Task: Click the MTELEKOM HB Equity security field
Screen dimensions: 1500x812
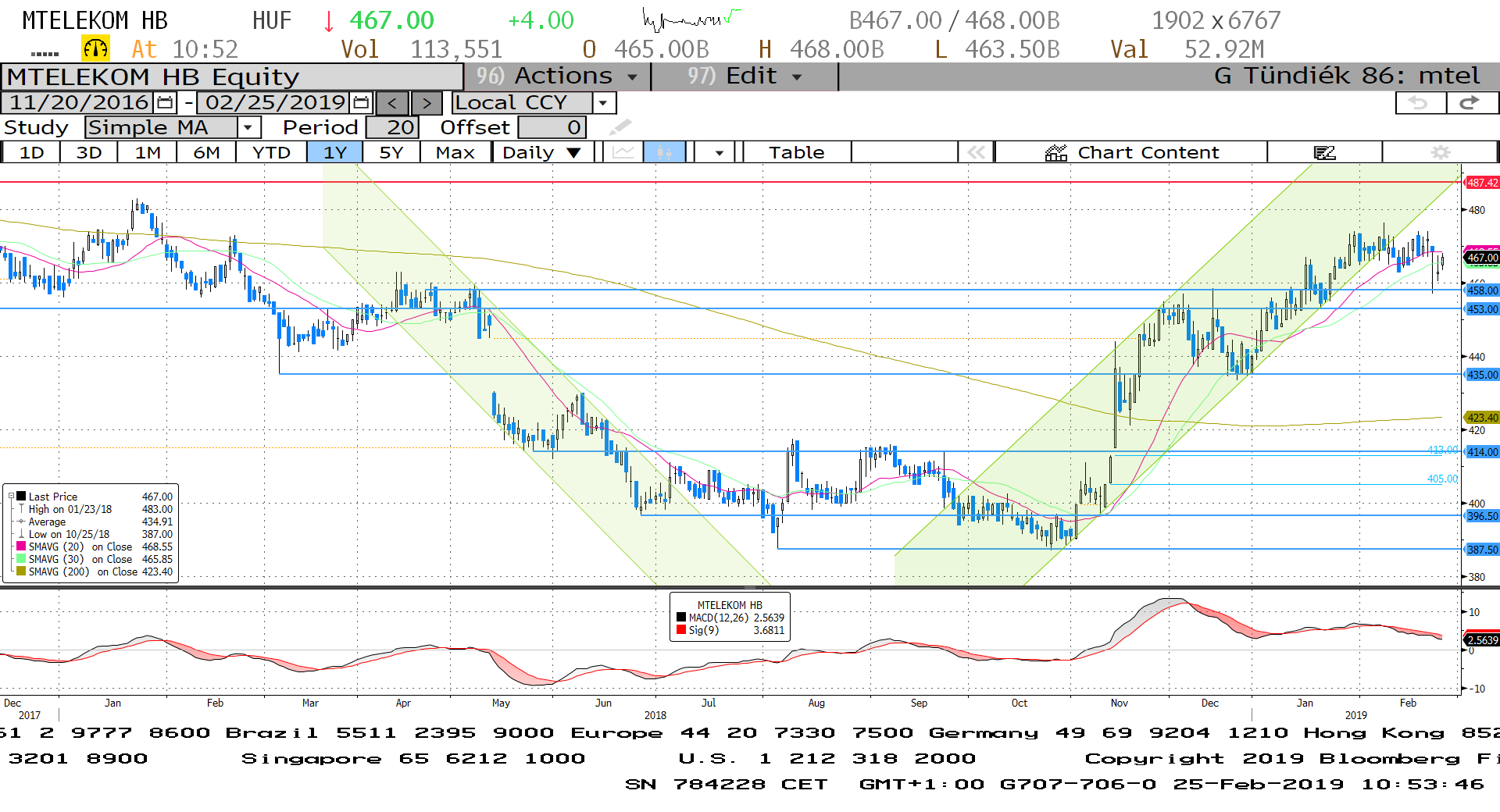Action: click(233, 77)
